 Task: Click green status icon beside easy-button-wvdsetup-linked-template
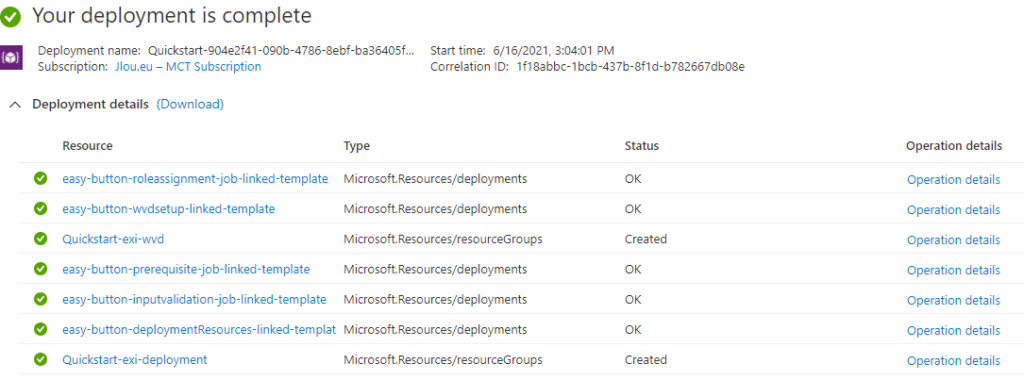coord(40,208)
